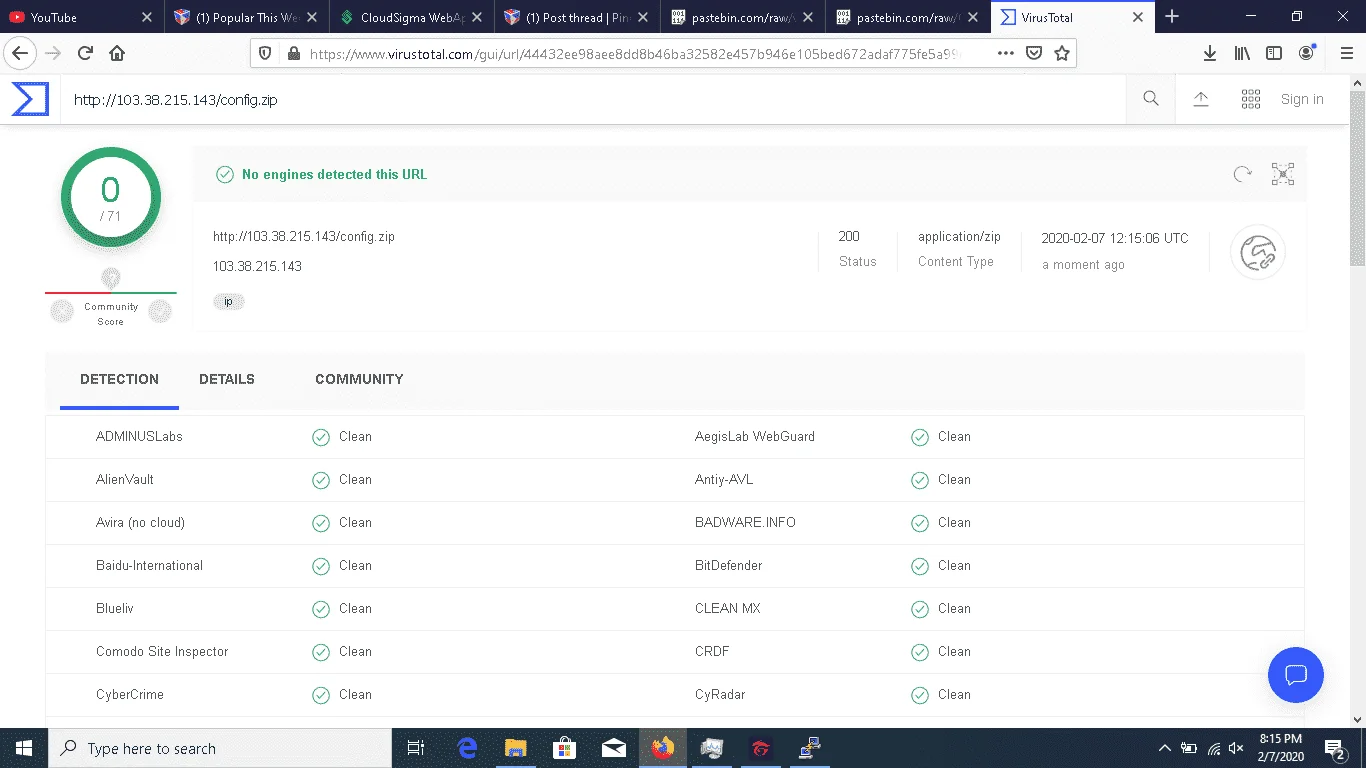Open the VirusTotal apps grid icon
The height and width of the screenshot is (768, 1366).
tap(1250, 98)
